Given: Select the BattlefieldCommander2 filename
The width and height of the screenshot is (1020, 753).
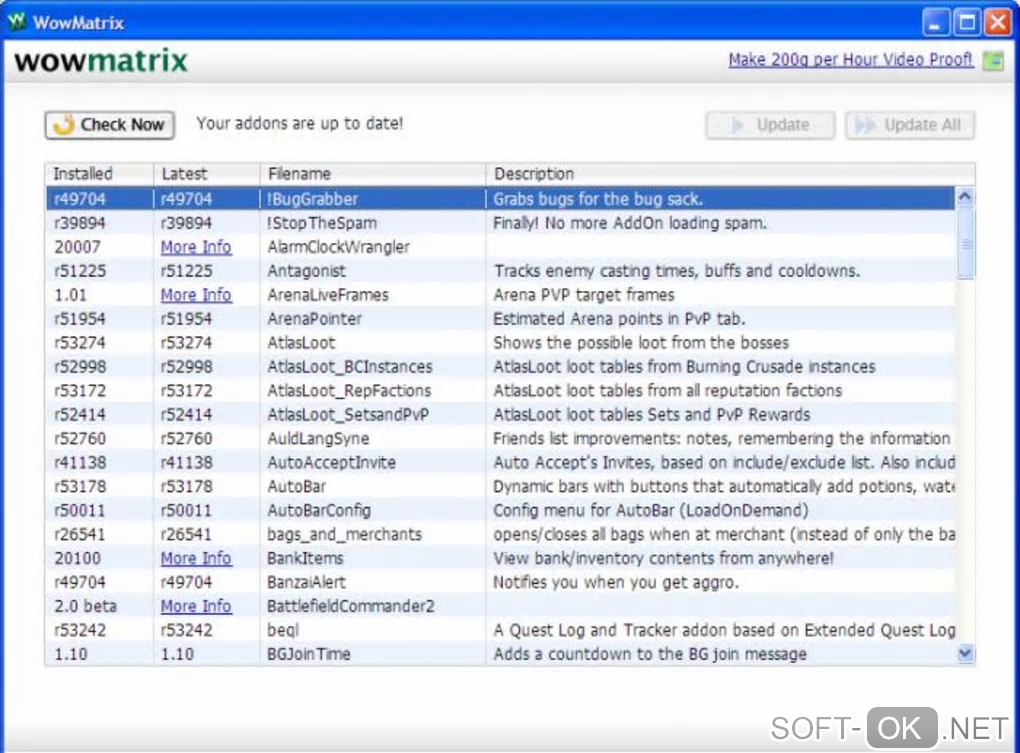Looking at the screenshot, I should click(x=351, y=606).
